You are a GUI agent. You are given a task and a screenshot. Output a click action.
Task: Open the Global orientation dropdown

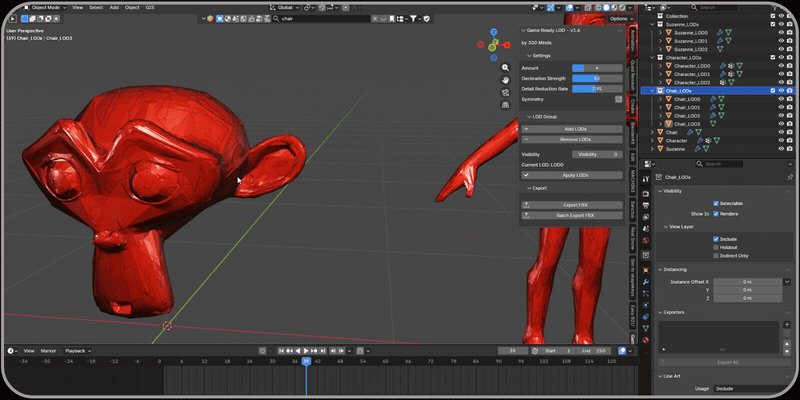coord(284,8)
